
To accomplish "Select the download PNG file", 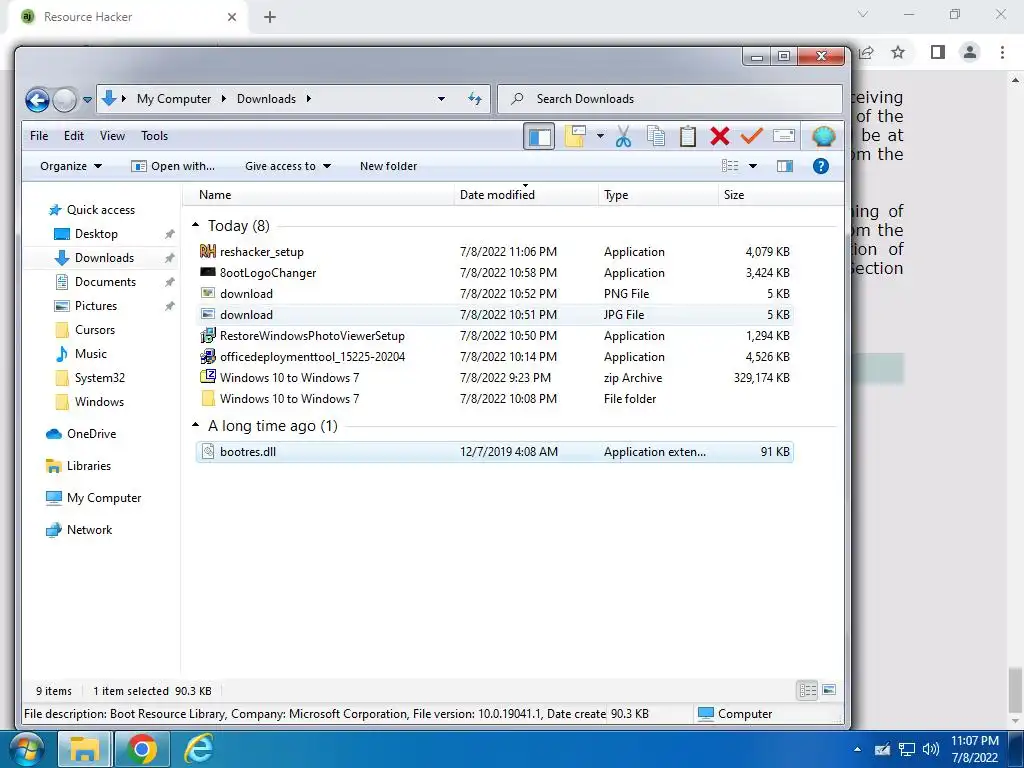I will [x=495, y=293].
